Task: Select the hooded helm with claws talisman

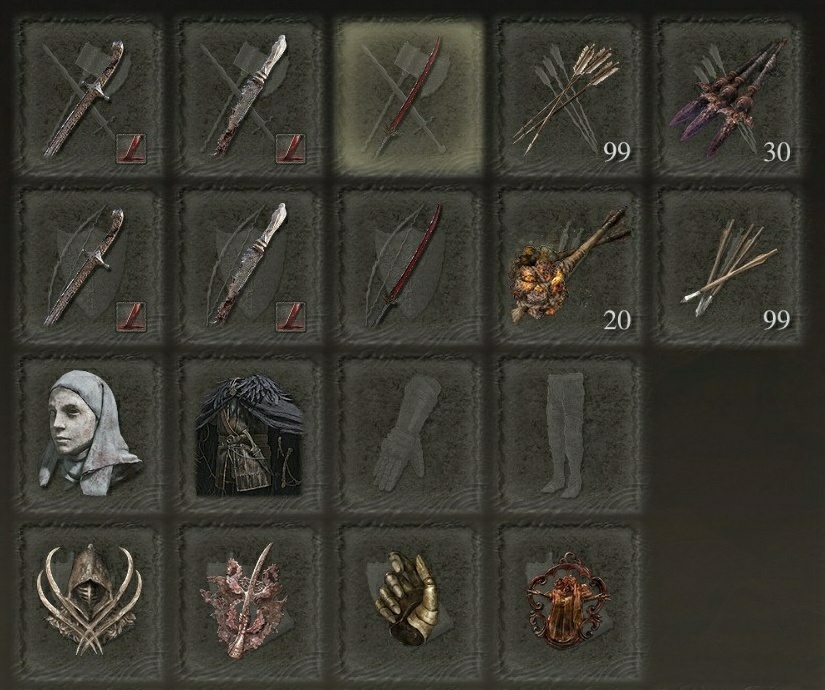Action: pyautogui.click(x=89, y=600)
